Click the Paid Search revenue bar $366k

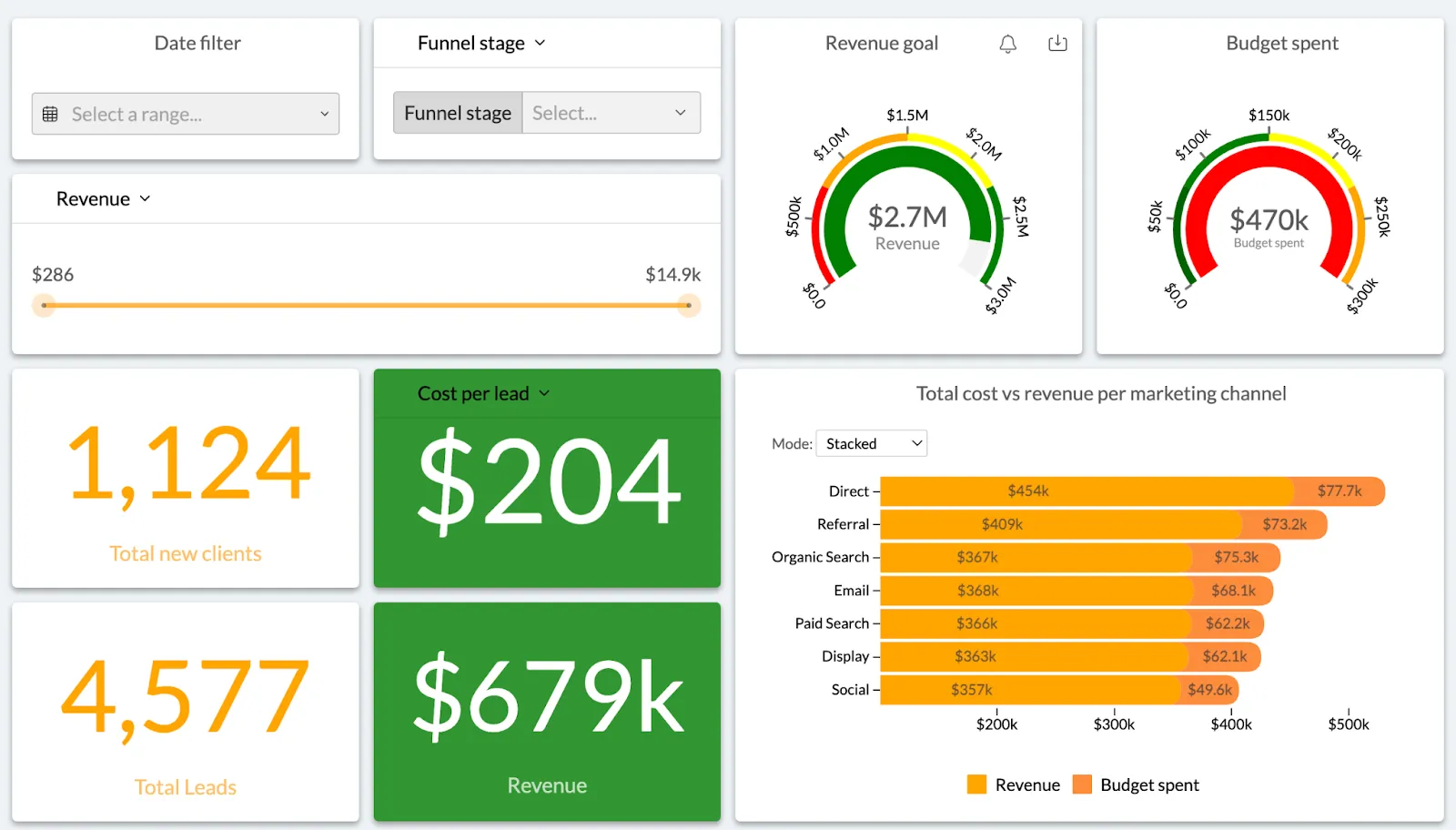pos(1036,623)
